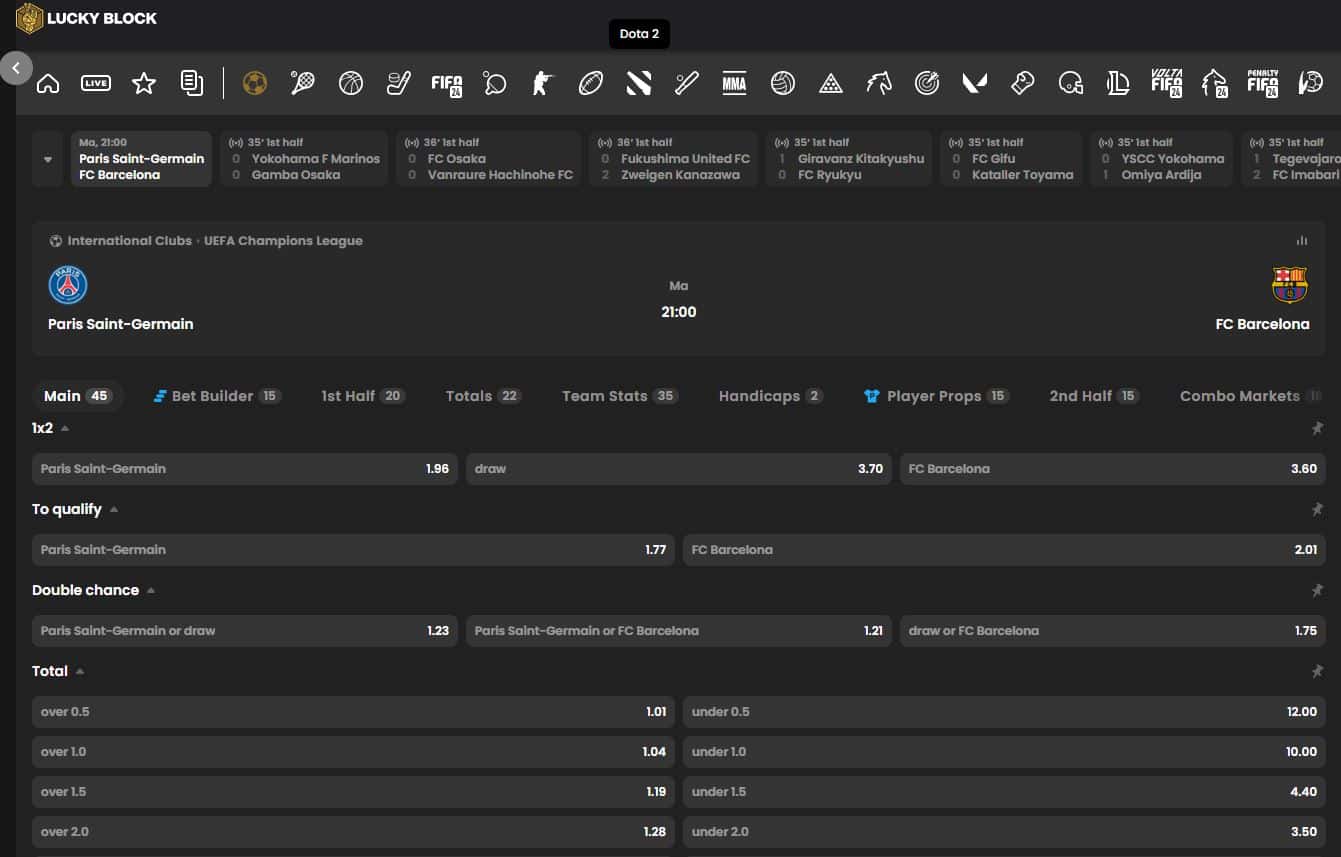Select the horse icon with 24 badge
Viewport: 1341px width, 857px height.
point(1215,84)
